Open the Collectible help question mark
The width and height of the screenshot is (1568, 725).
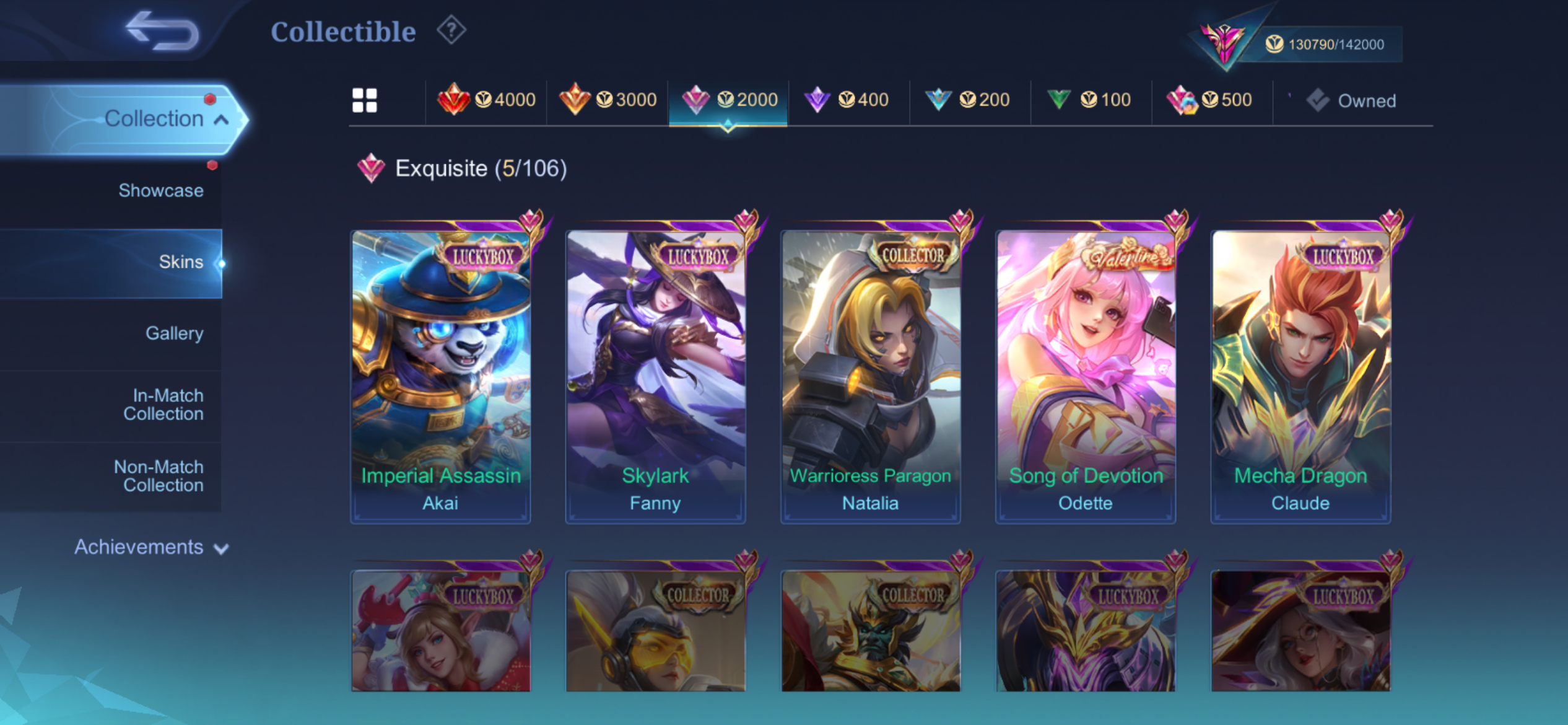(x=451, y=30)
